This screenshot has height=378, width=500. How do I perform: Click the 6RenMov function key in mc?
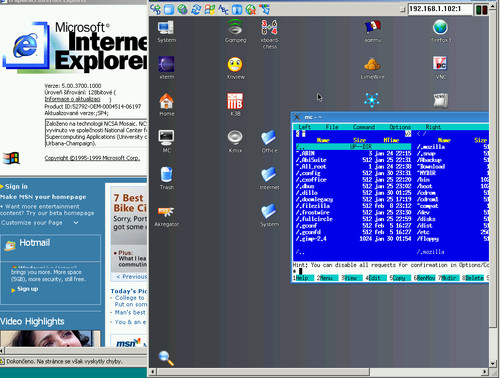pyautogui.click(x=425, y=278)
